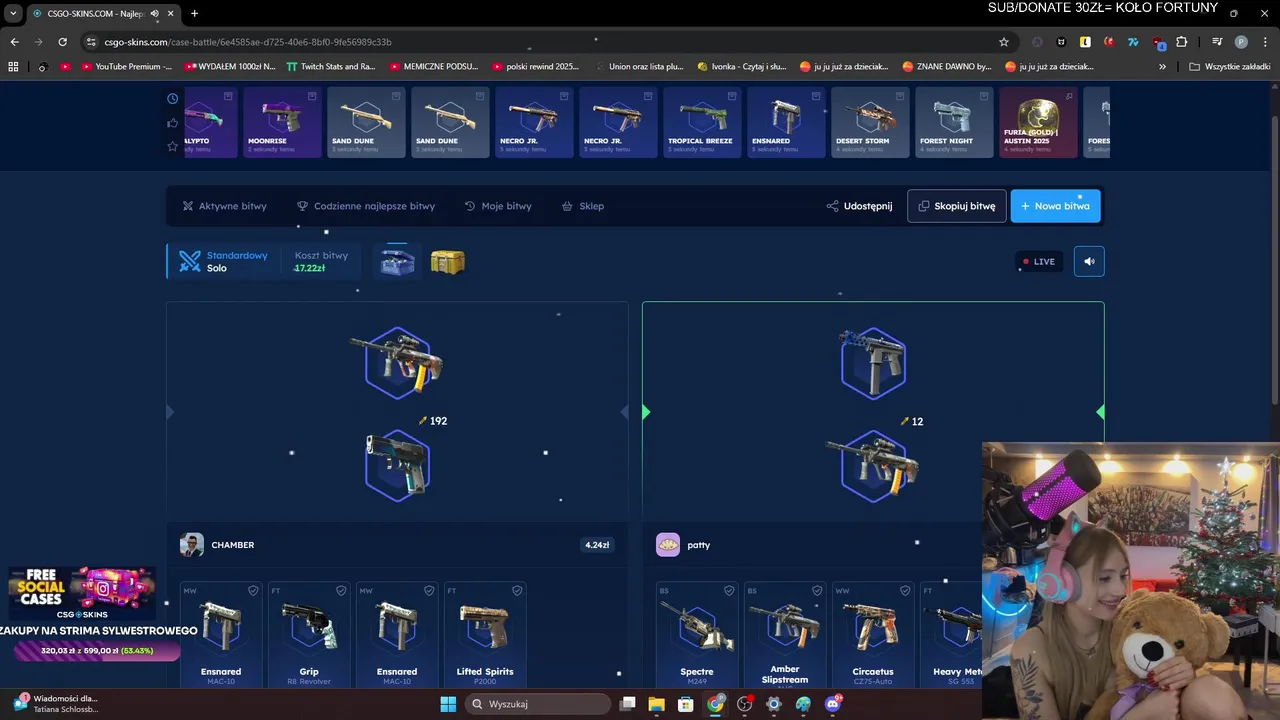Go back in browser history
Viewport: 1280px width, 720px height.
(x=14, y=42)
